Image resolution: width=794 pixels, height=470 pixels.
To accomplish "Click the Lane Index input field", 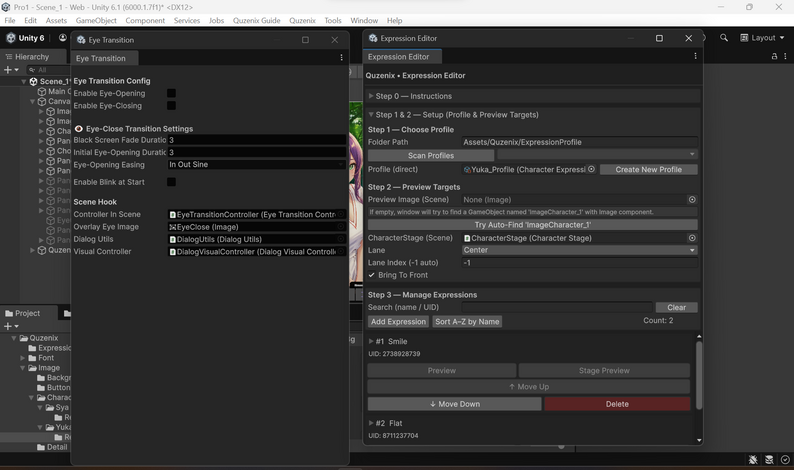I will [579, 263].
